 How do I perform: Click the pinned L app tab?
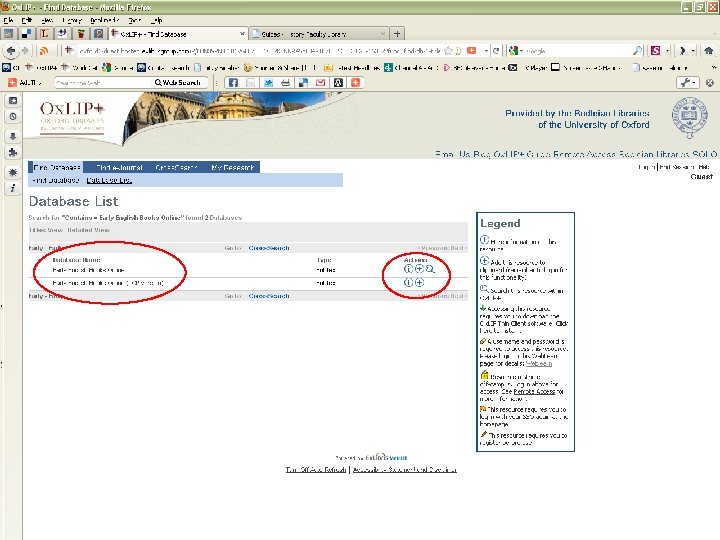[44, 34]
